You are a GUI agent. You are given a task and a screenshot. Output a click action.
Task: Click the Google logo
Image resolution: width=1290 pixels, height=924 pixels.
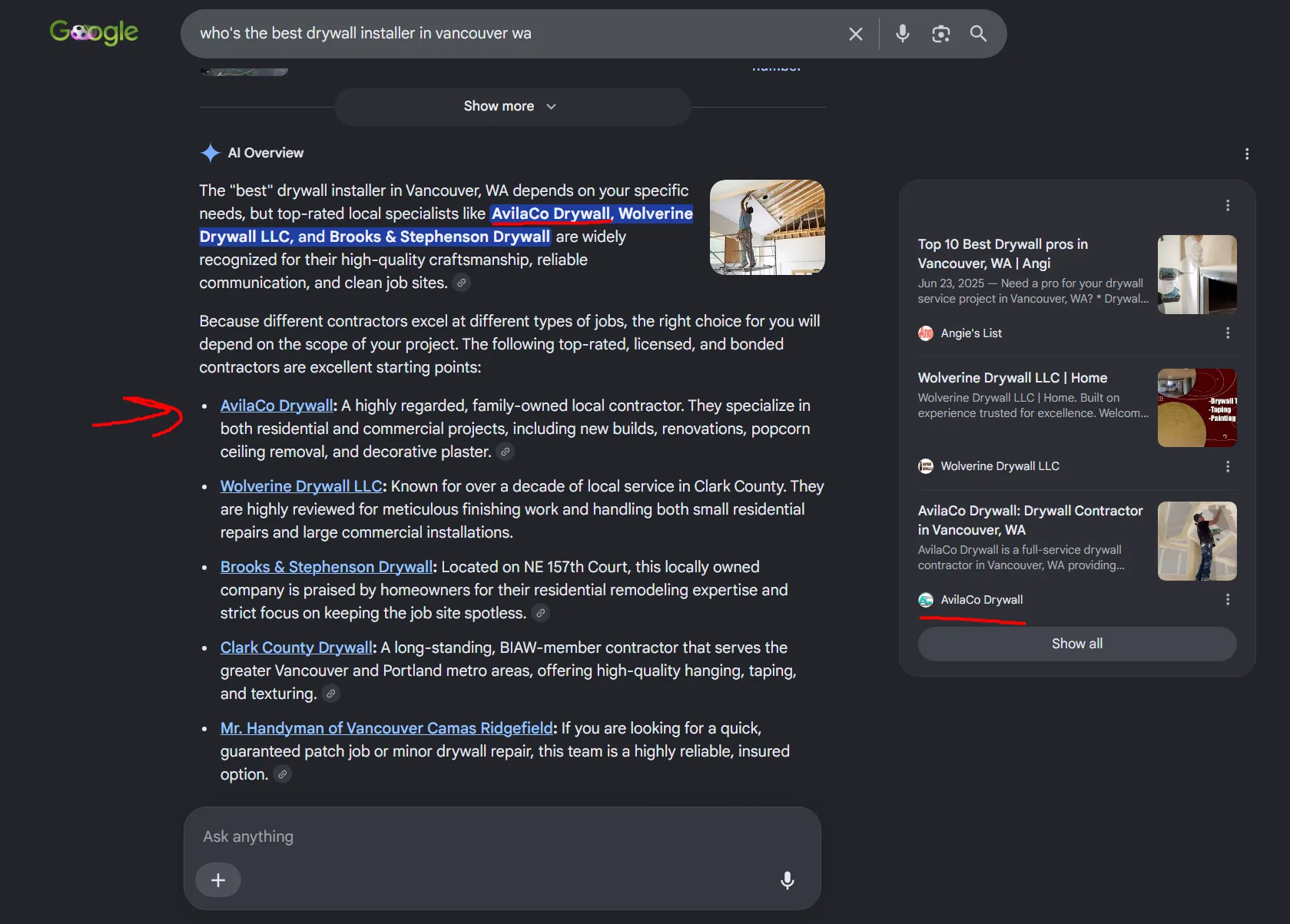[94, 32]
